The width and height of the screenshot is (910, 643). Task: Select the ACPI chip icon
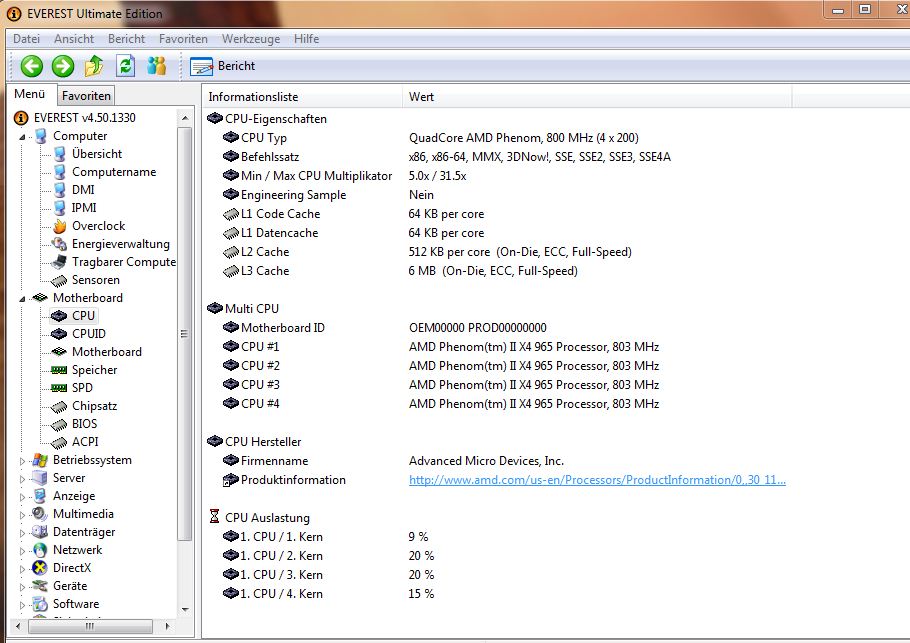(59, 443)
